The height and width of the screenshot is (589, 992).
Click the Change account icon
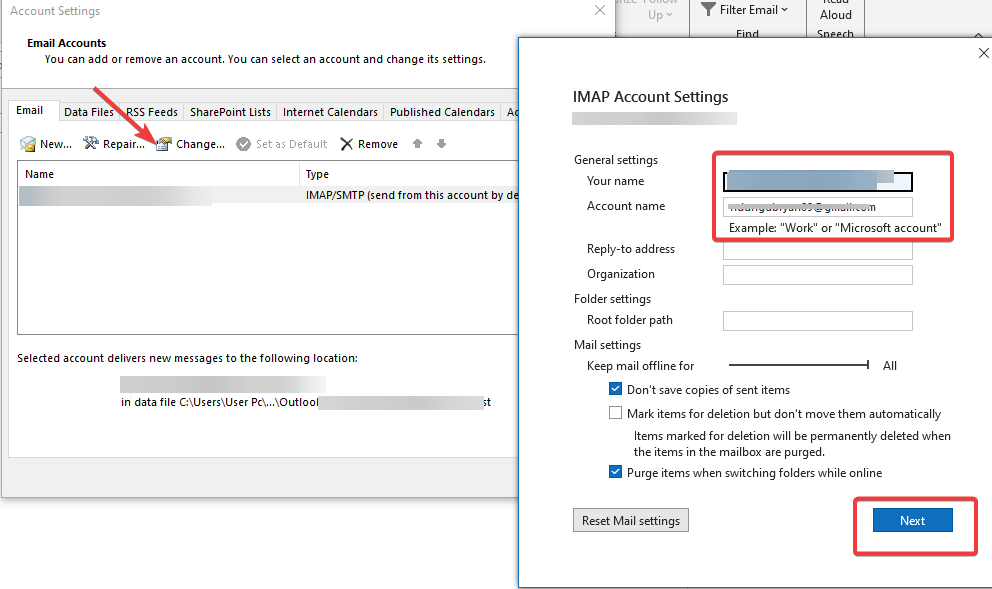coord(163,143)
